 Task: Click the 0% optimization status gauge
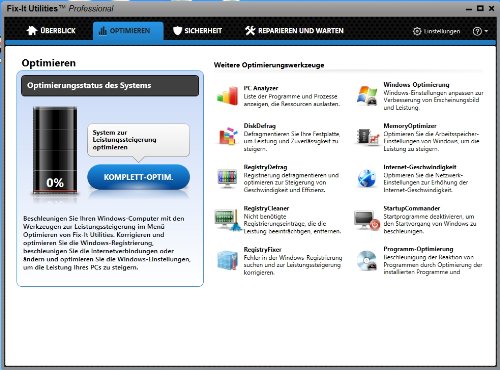click(x=55, y=150)
